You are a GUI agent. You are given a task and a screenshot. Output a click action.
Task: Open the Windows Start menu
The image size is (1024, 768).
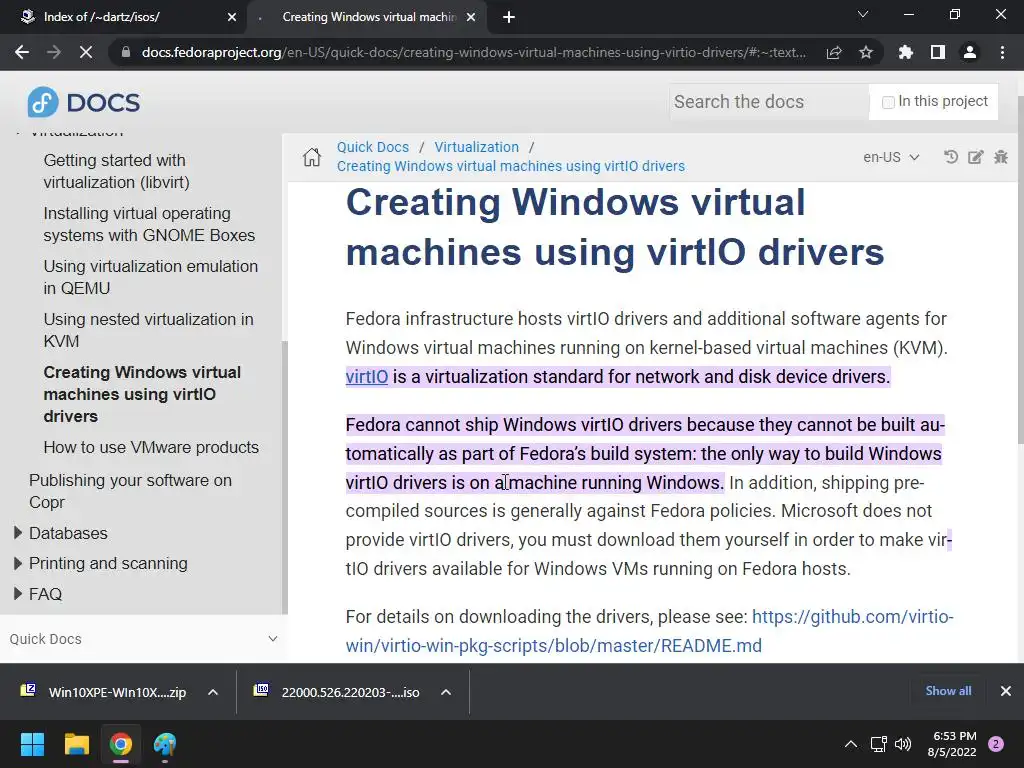pos(32,744)
